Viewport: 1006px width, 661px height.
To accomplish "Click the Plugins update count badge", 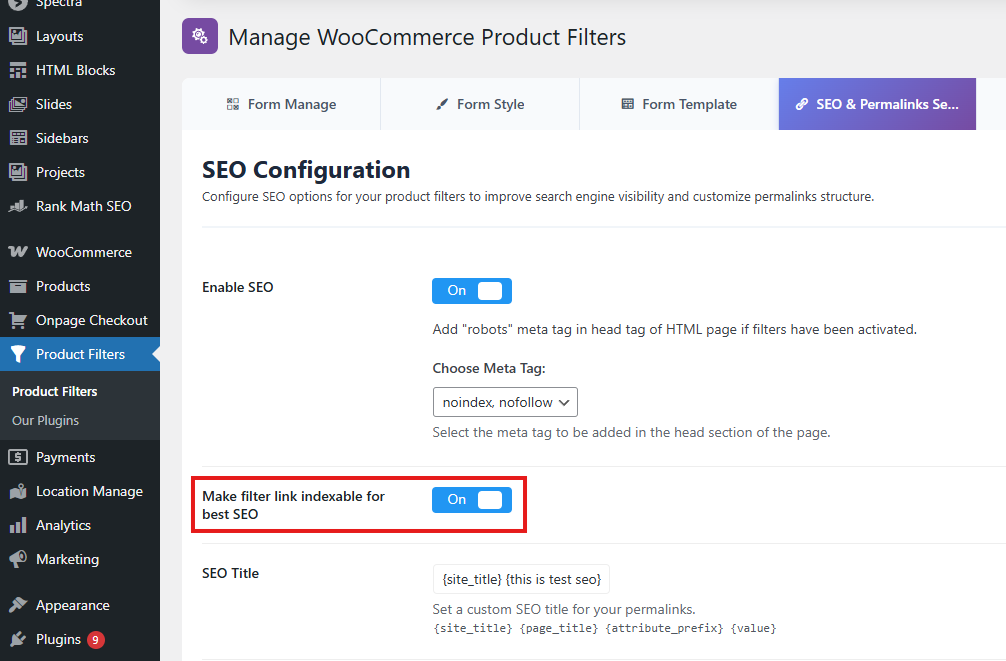I will click(x=96, y=640).
